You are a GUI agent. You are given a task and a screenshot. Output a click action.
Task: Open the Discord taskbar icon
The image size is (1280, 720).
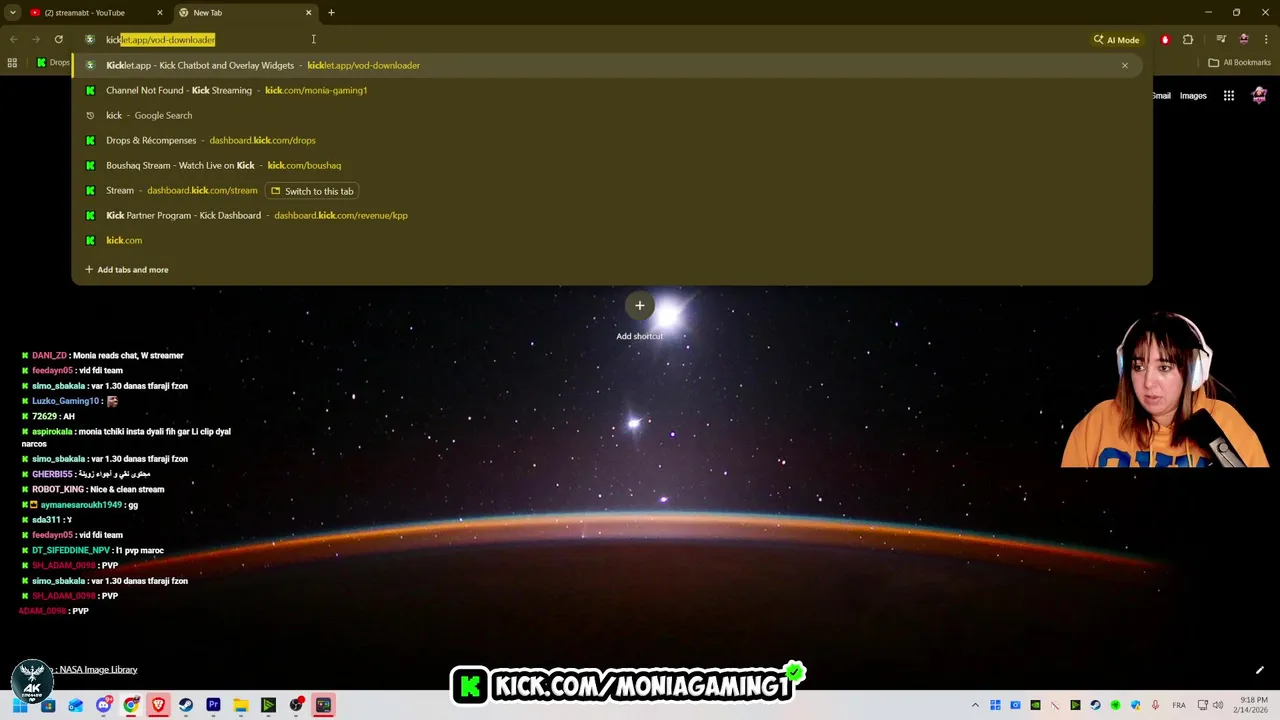[104, 706]
